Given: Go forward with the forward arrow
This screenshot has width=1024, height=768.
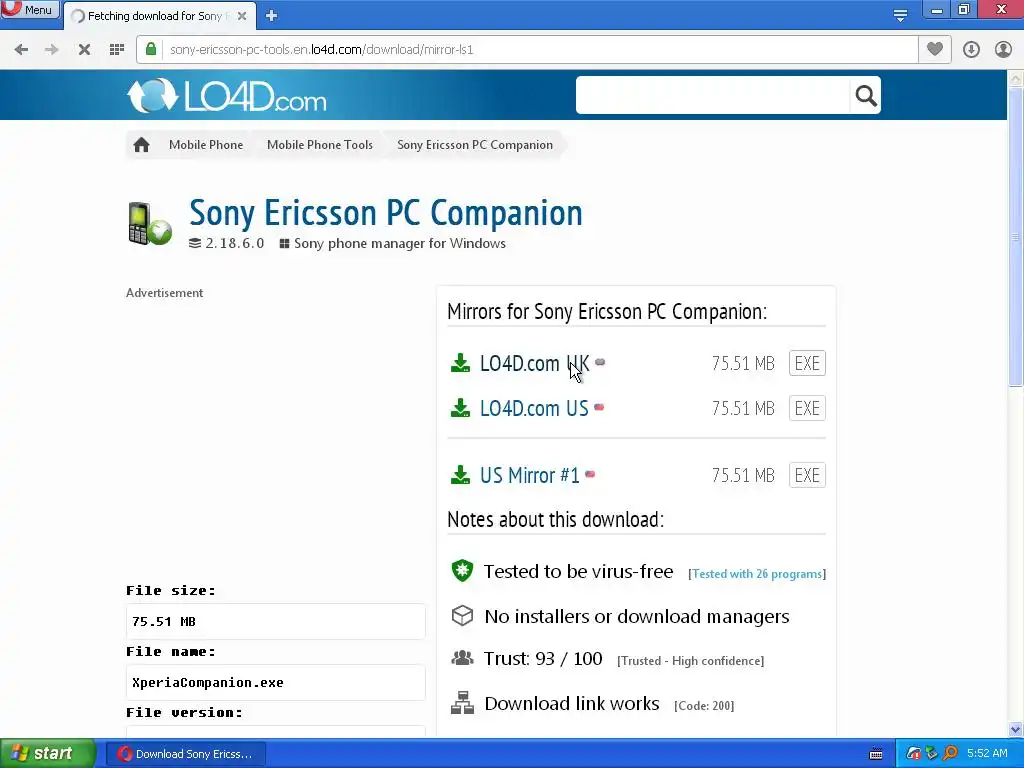Looking at the screenshot, I should click(52, 50).
